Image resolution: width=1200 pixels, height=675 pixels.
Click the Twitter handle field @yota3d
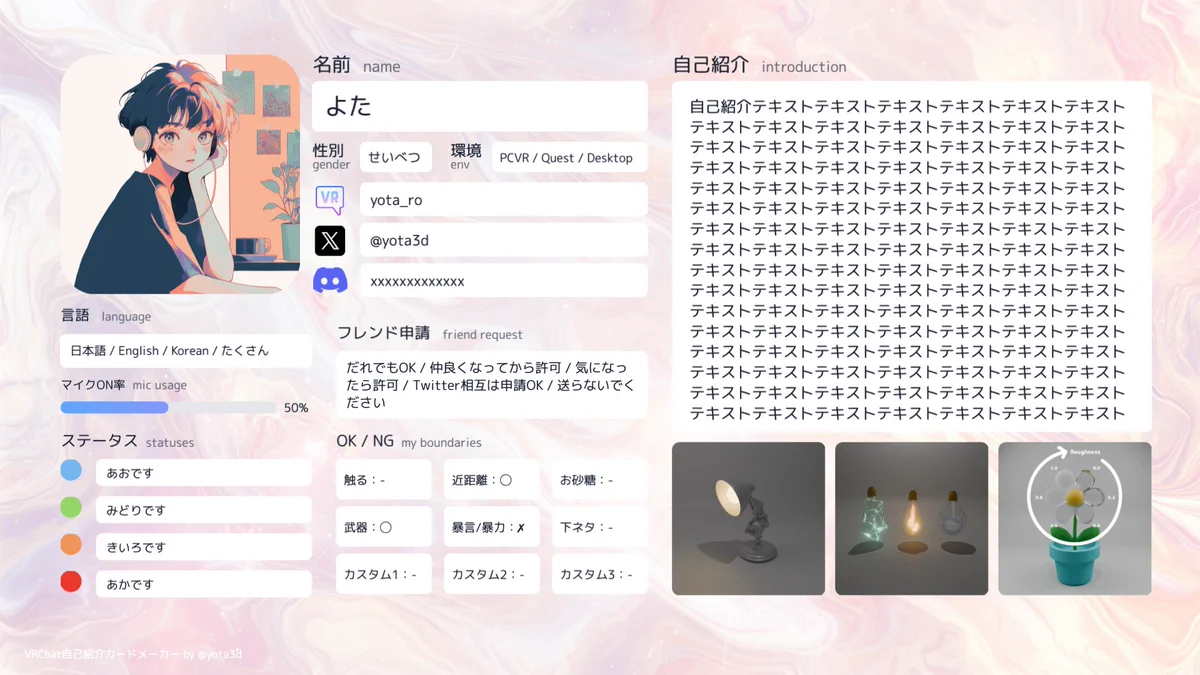(504, 240)
